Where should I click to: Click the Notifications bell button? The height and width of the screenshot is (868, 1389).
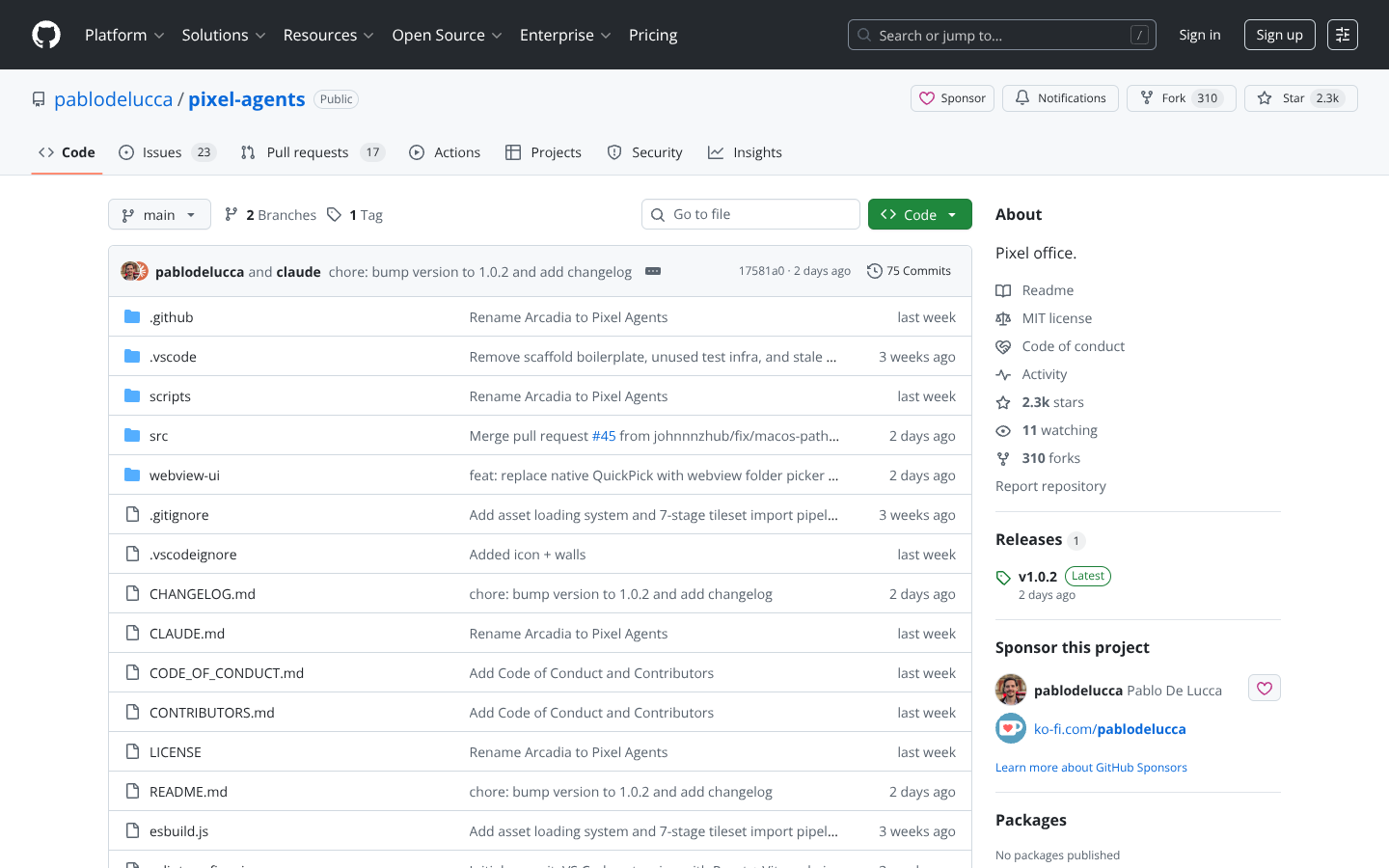1060,98
